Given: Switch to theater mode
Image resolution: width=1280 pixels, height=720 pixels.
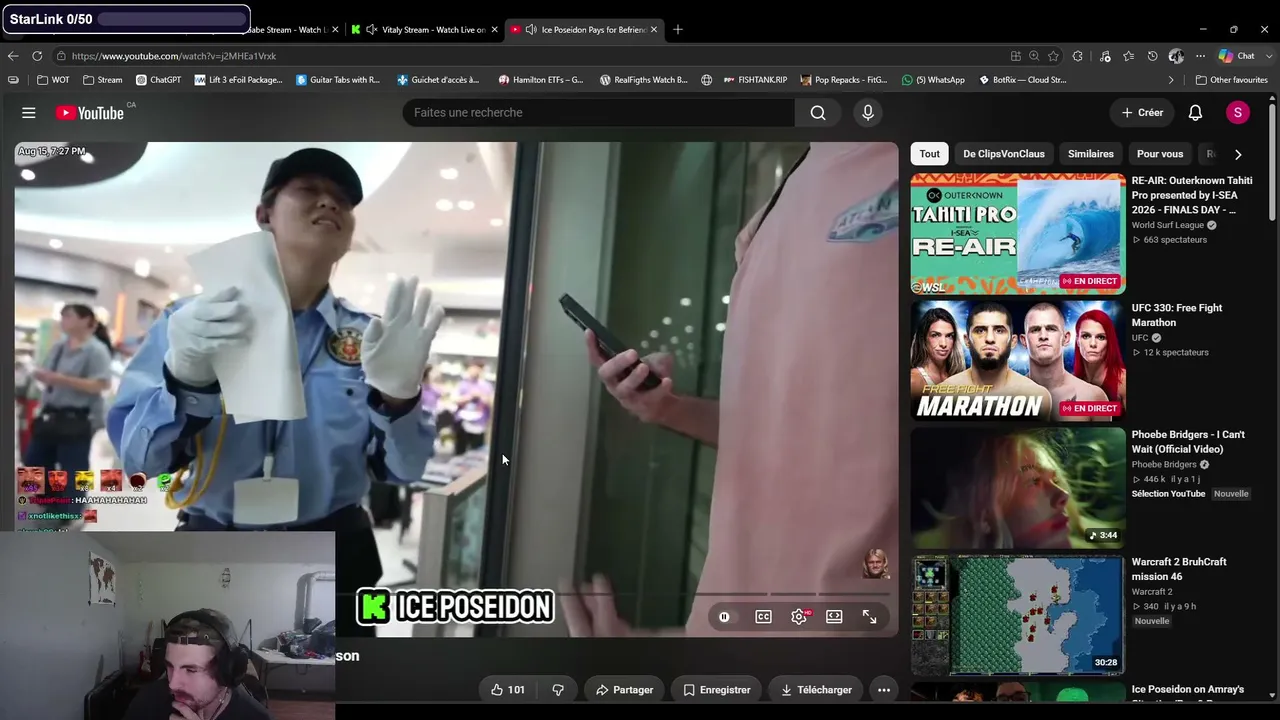Looking at the screenshot, I should (834, 617).
